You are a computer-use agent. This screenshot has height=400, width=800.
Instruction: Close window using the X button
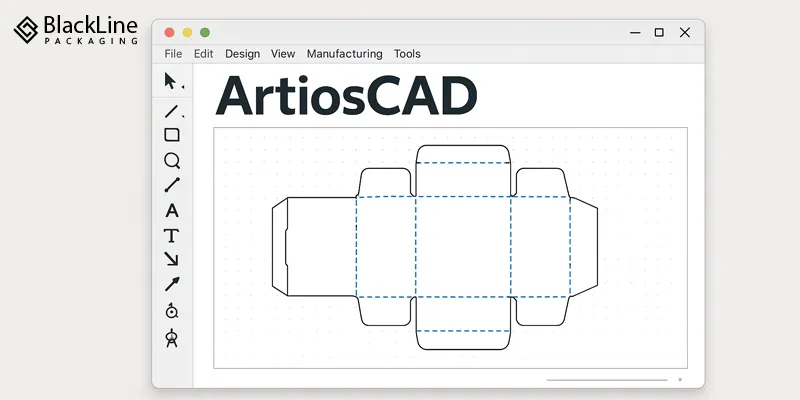pyautogui.click(x=685, y=33)
